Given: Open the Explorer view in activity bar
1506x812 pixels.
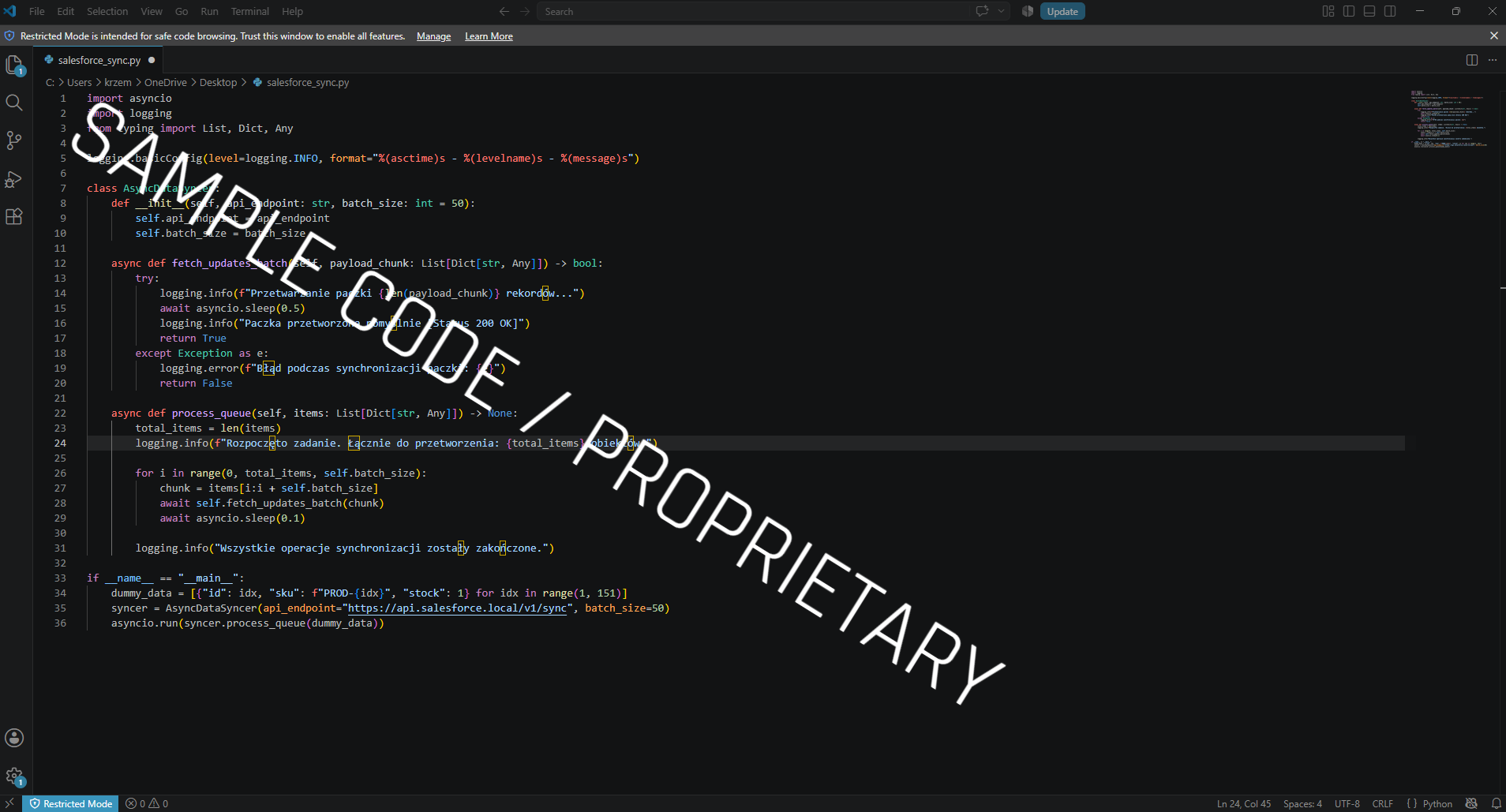Looking at the screenshot, I should tap(14, 65).
